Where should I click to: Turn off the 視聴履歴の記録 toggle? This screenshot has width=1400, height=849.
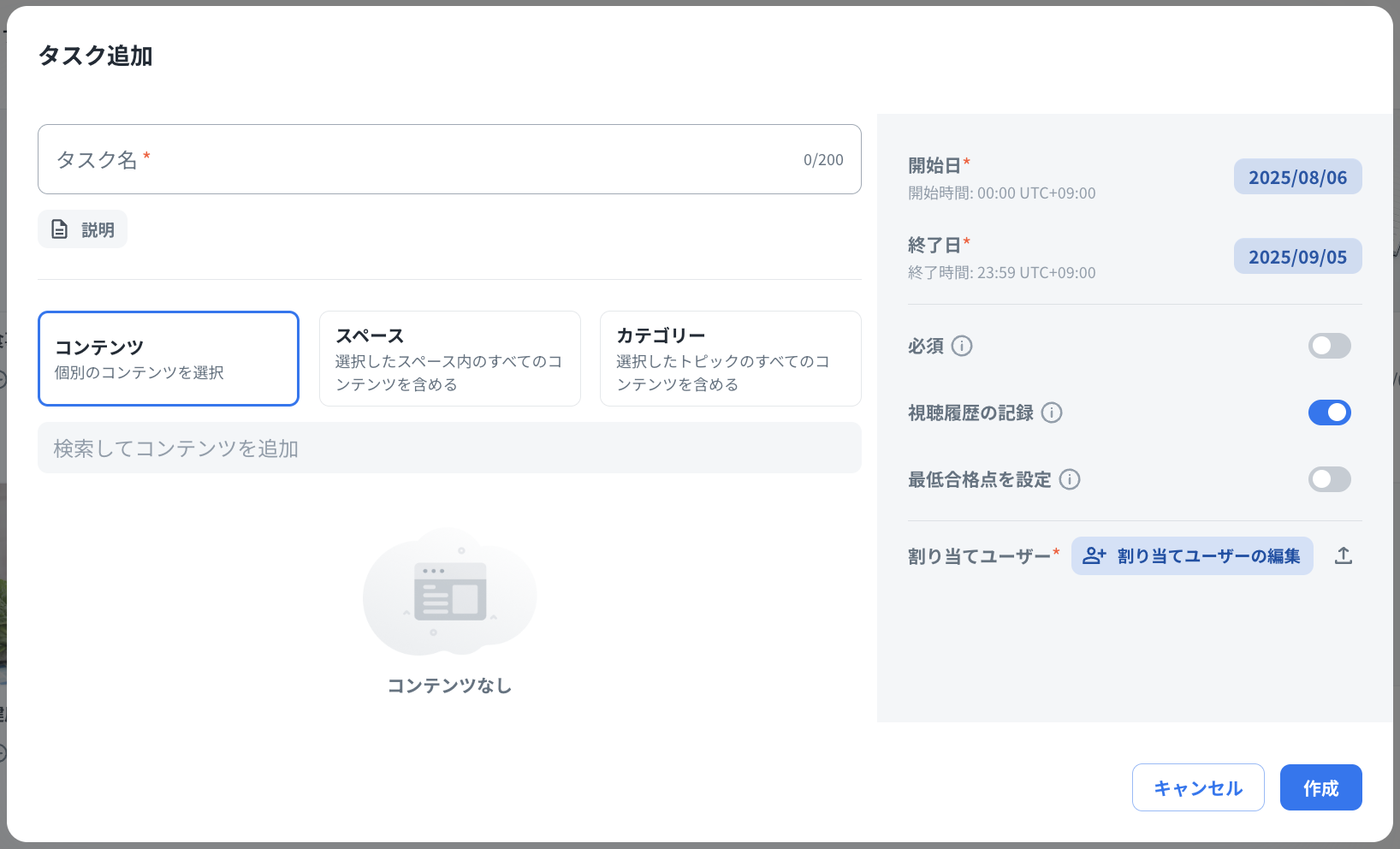(x=1329, y=413)
